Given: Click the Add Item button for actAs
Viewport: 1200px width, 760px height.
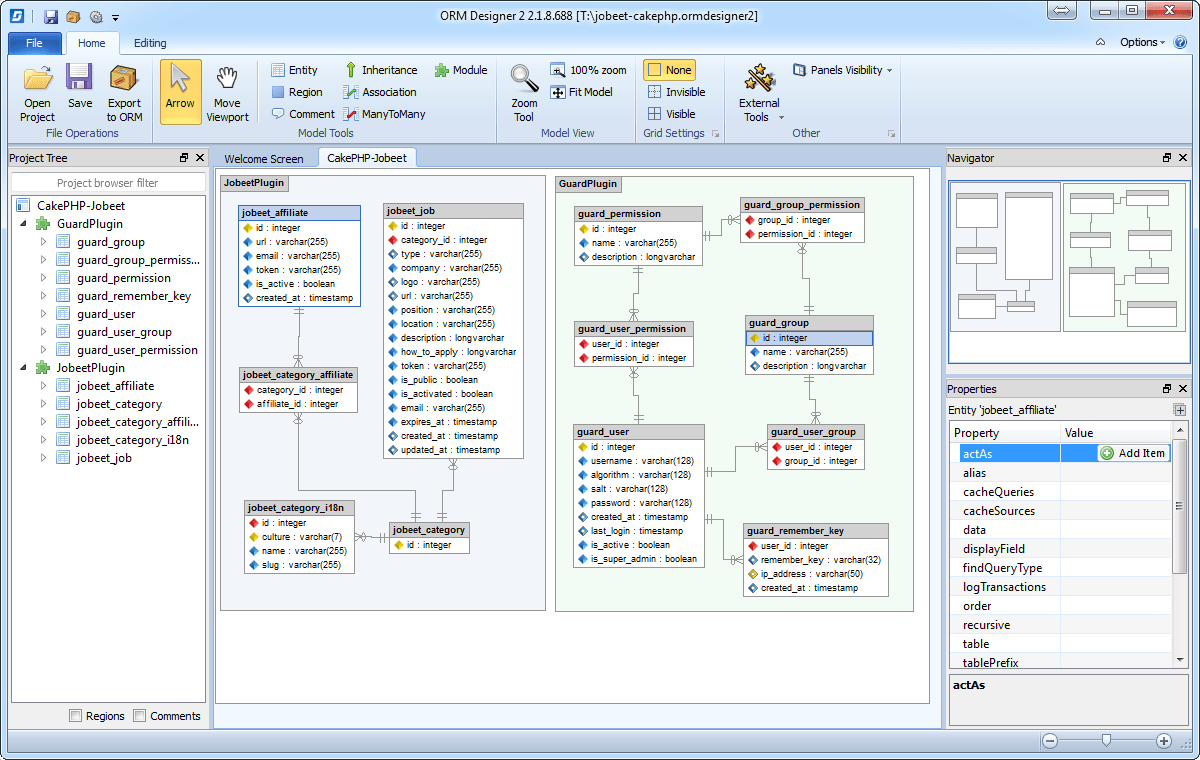Looking at the screenshot, I should 1133,453.
